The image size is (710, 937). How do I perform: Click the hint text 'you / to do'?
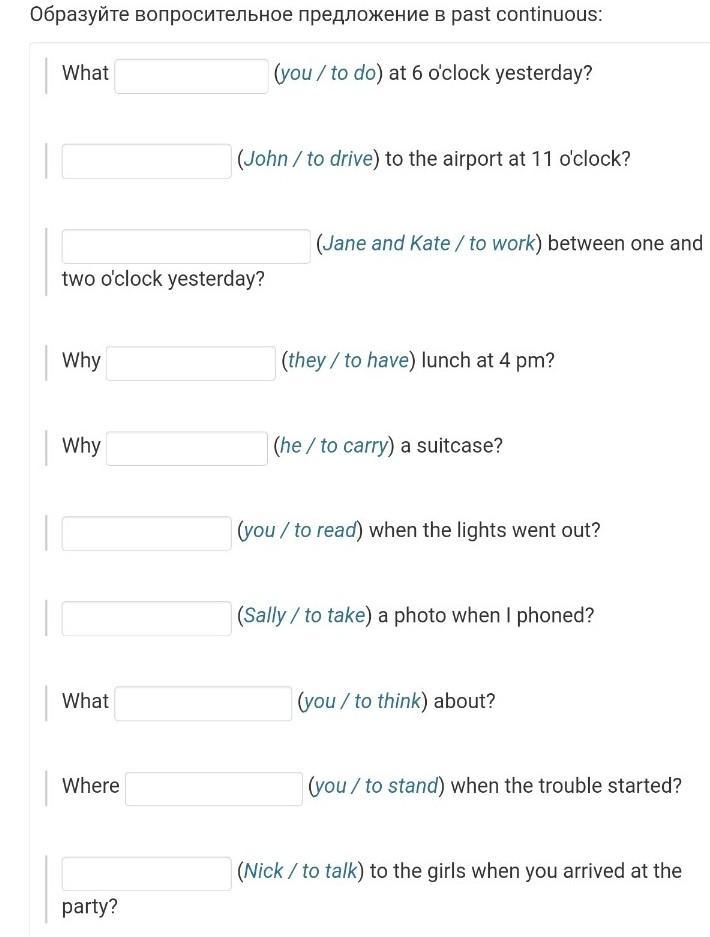pos(328,74)
